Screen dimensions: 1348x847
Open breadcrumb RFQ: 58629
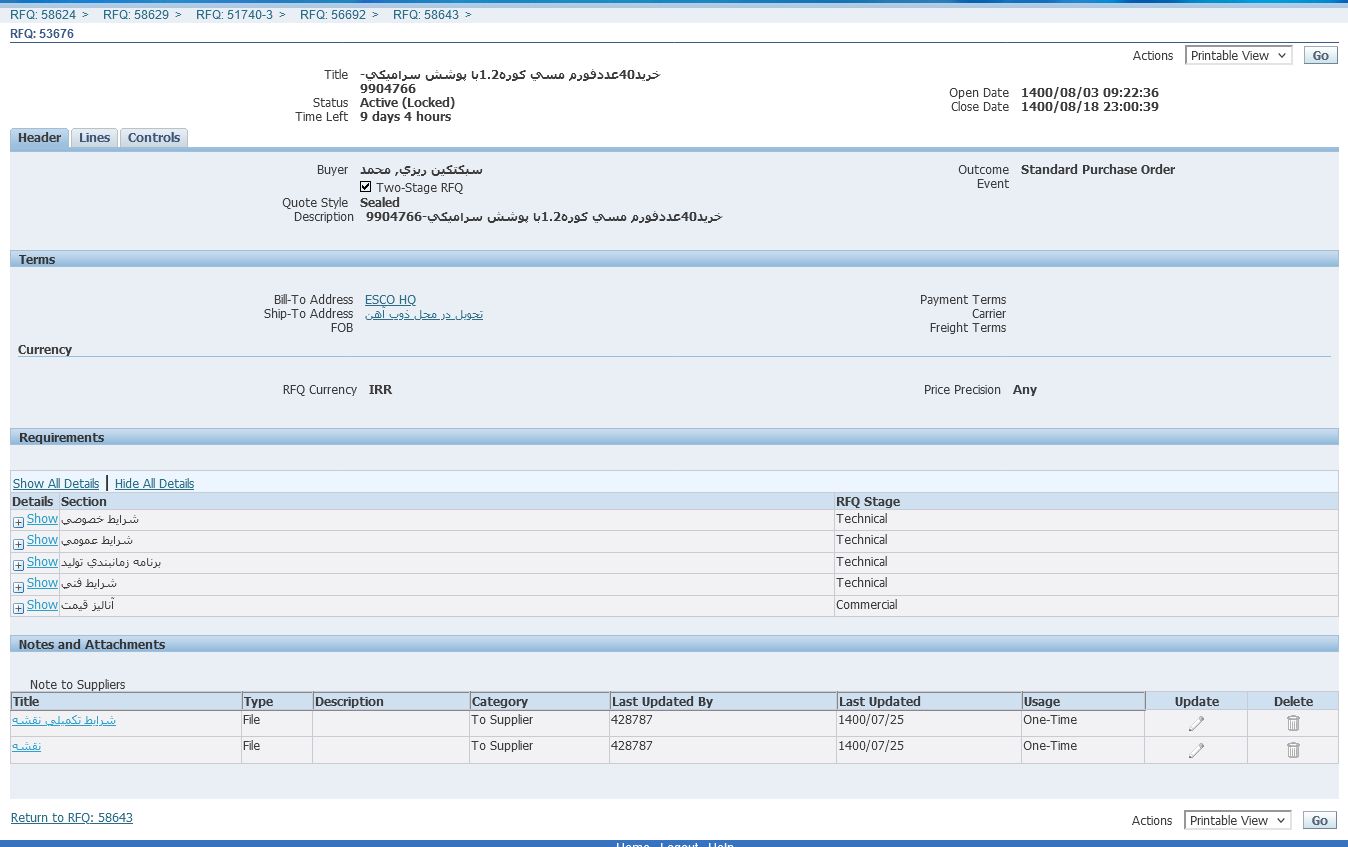[136, 14]
